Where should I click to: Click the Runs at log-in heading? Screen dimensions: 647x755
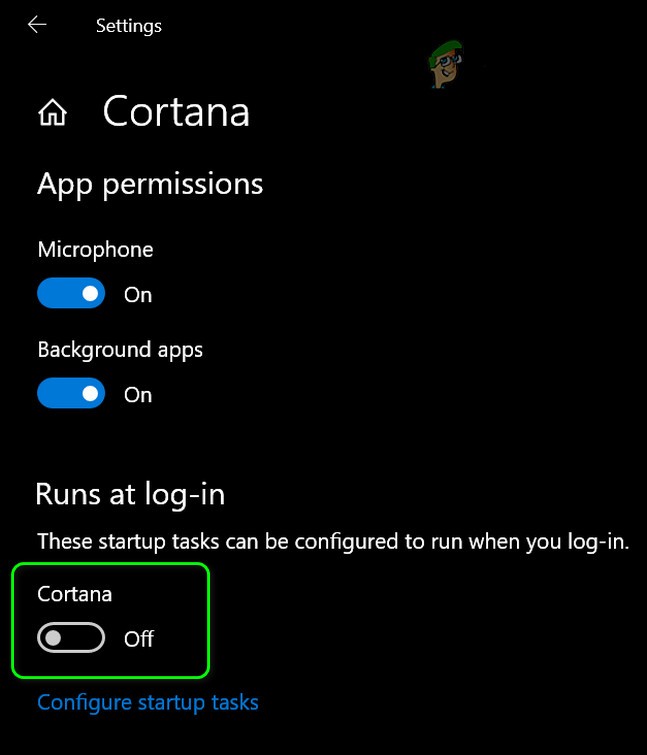coord(130,494)
